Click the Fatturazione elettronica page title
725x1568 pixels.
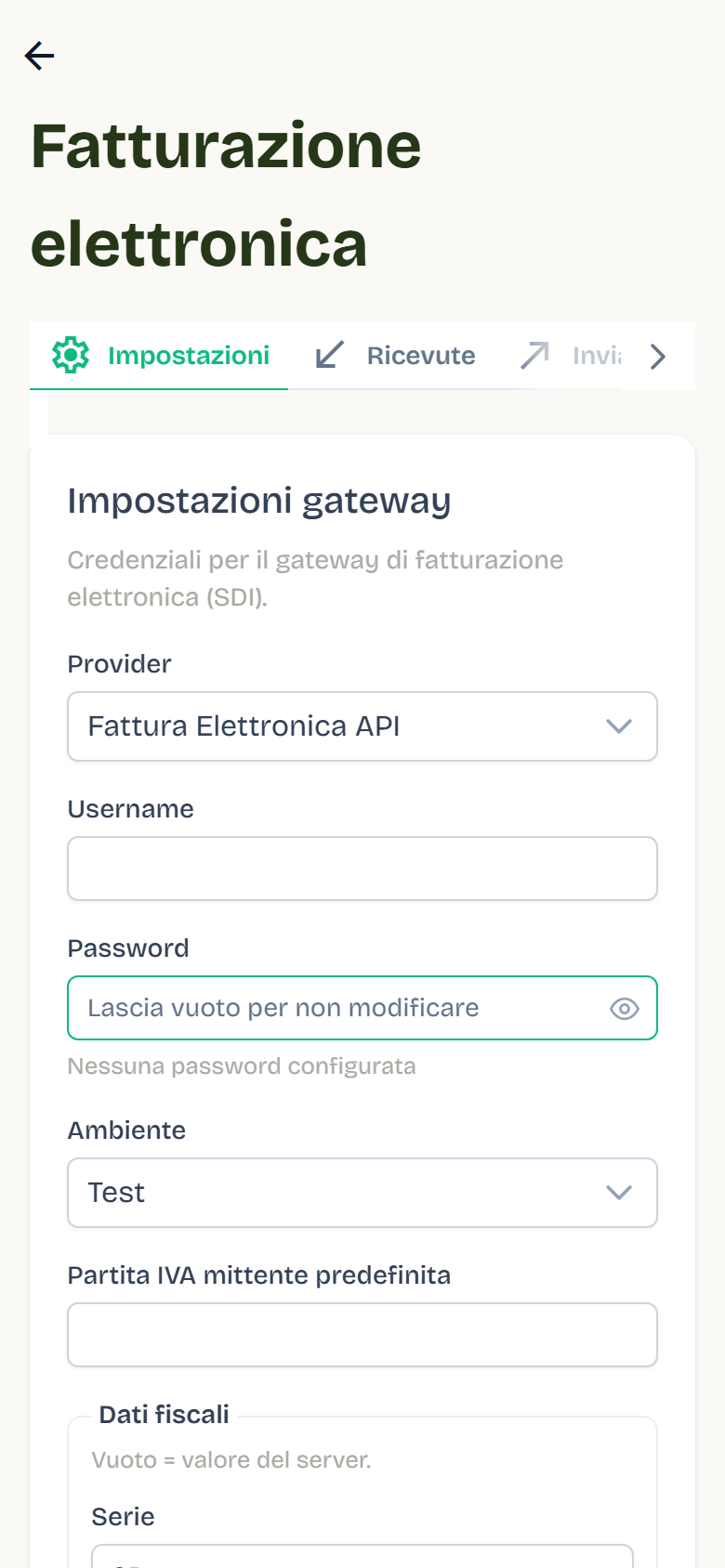(226, 195)
